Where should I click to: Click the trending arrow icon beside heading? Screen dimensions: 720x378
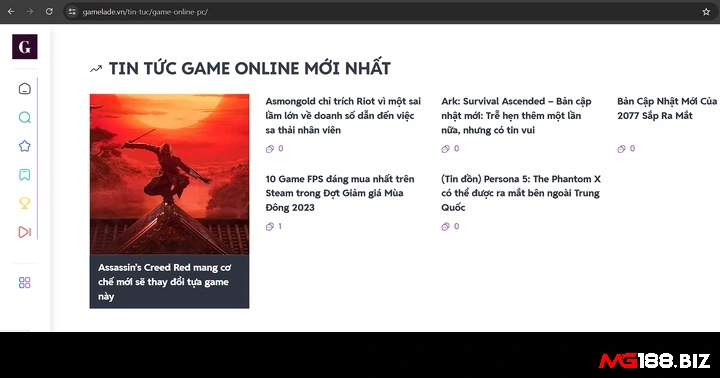coord(96,69)
